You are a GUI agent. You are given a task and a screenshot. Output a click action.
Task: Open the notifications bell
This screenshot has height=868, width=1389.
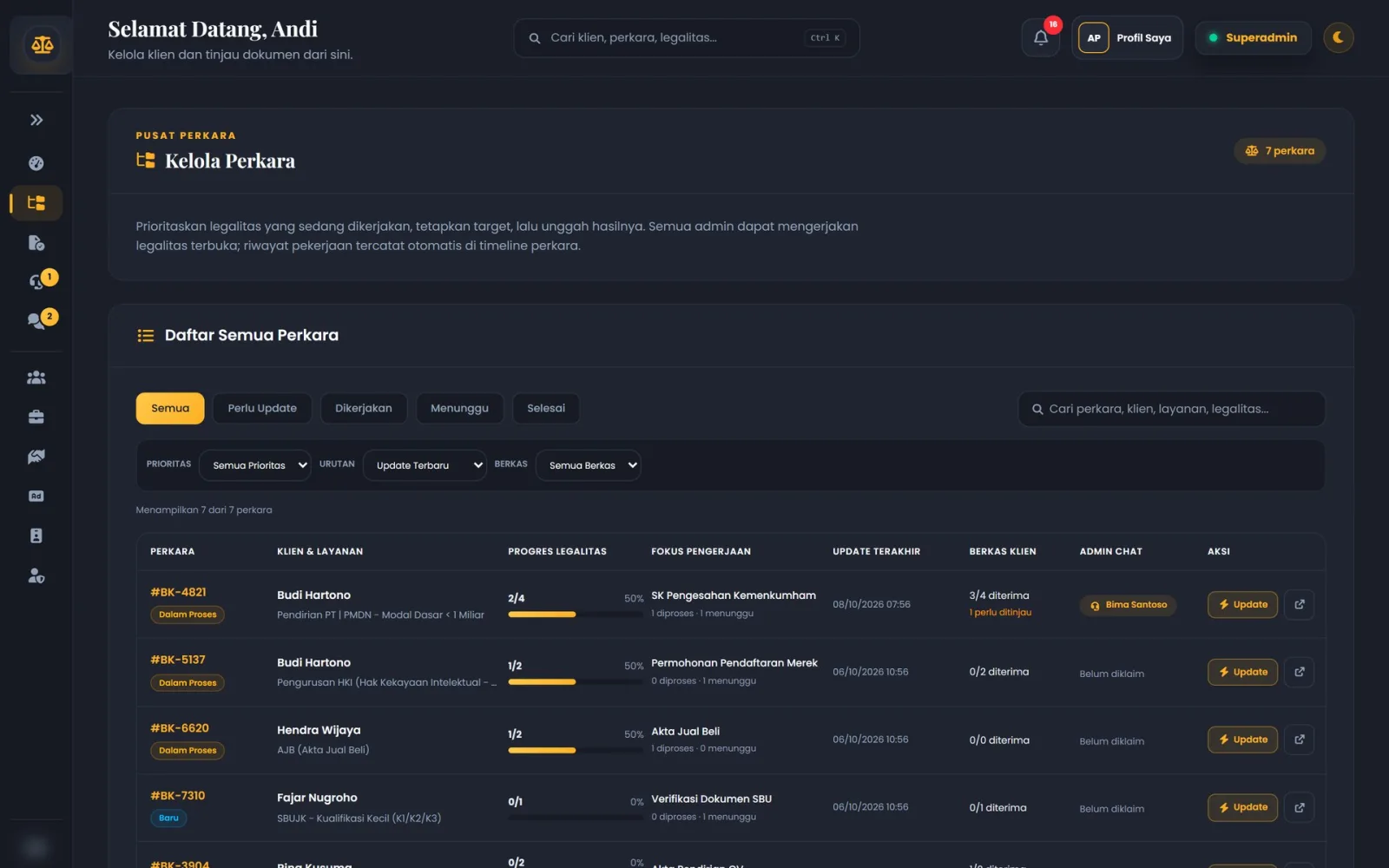pyautogui.click(x=1041, y=38)
